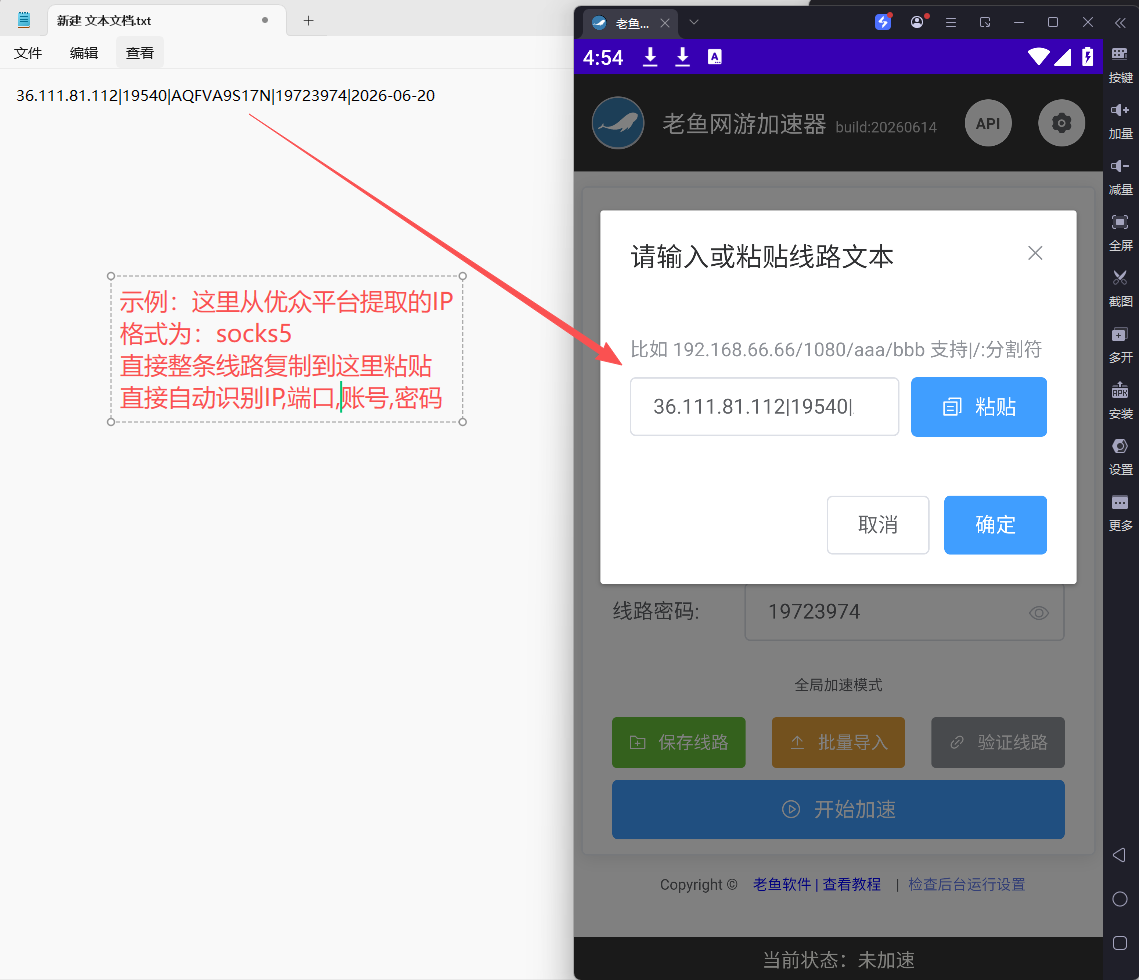Click the battery status icon
Viewport: 1139px width, 980px height.
click(1087, 57)
